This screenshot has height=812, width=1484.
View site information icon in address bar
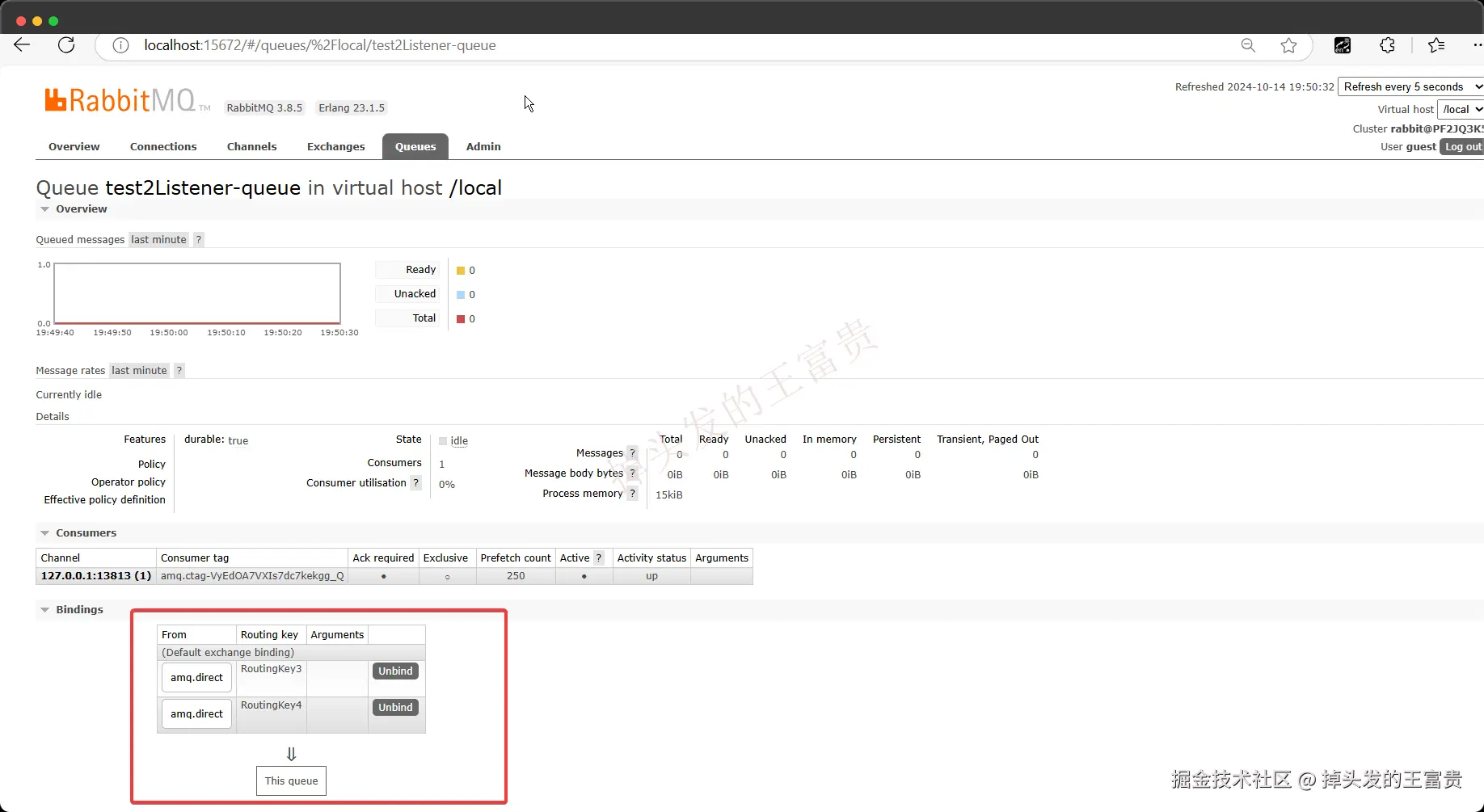120,45
